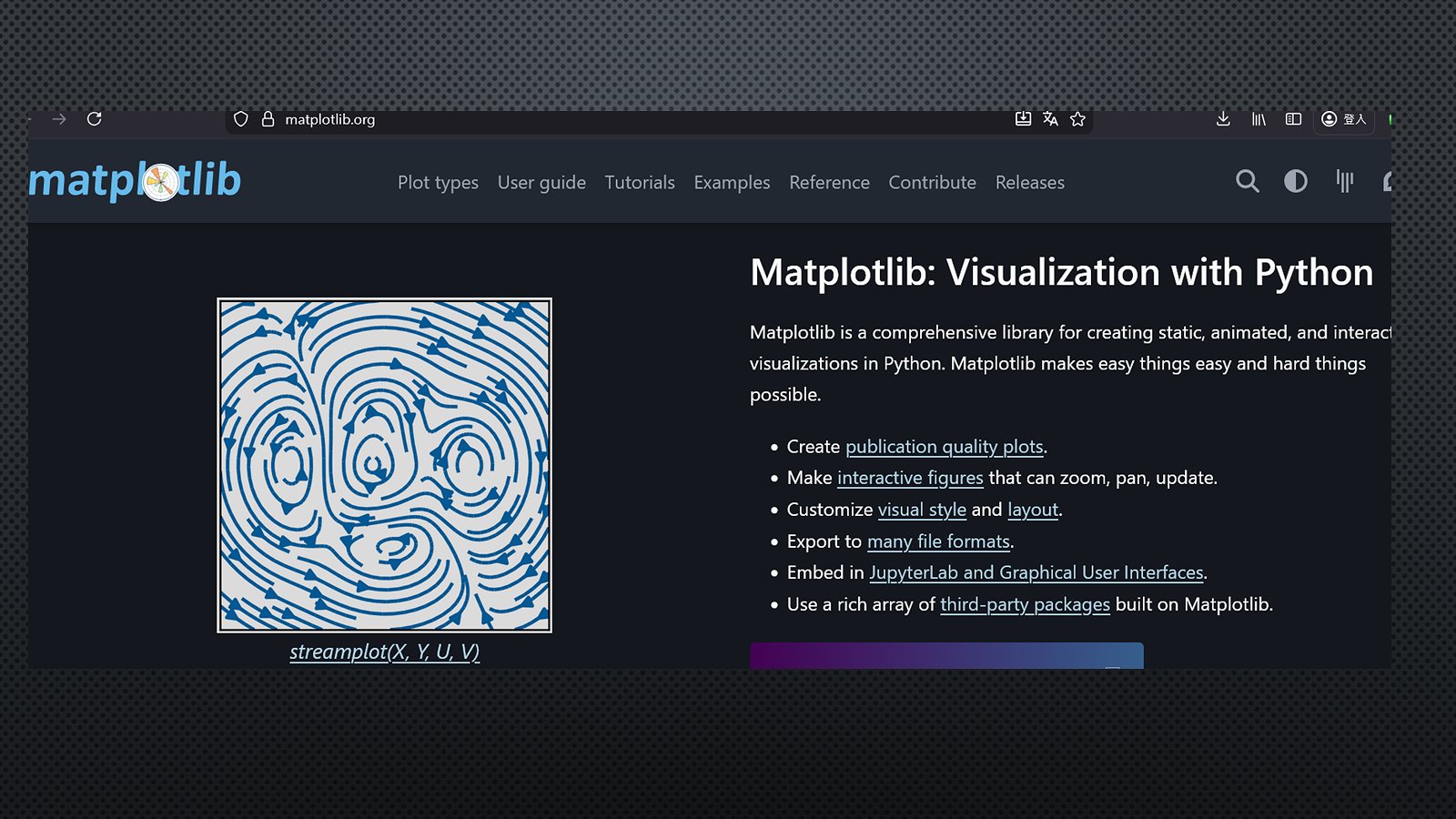Viewport: 1456px width, 819px height.
Task: Click the translate page icon
Action: pos(1050,119)
